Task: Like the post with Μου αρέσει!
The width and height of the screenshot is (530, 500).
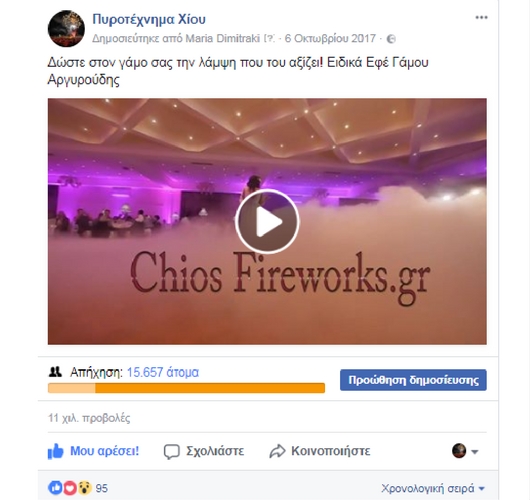Action: [x=94, y=451]
